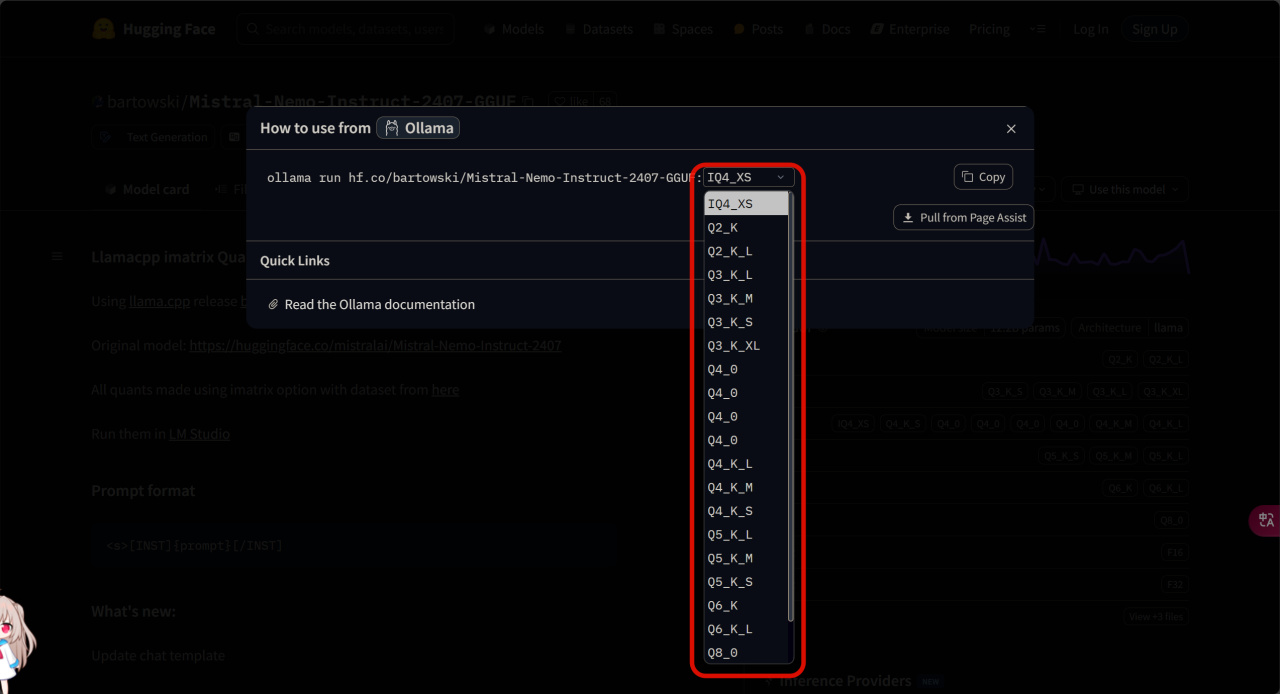
Task: Select Q4_K_L quantization option
Action: 746,464
